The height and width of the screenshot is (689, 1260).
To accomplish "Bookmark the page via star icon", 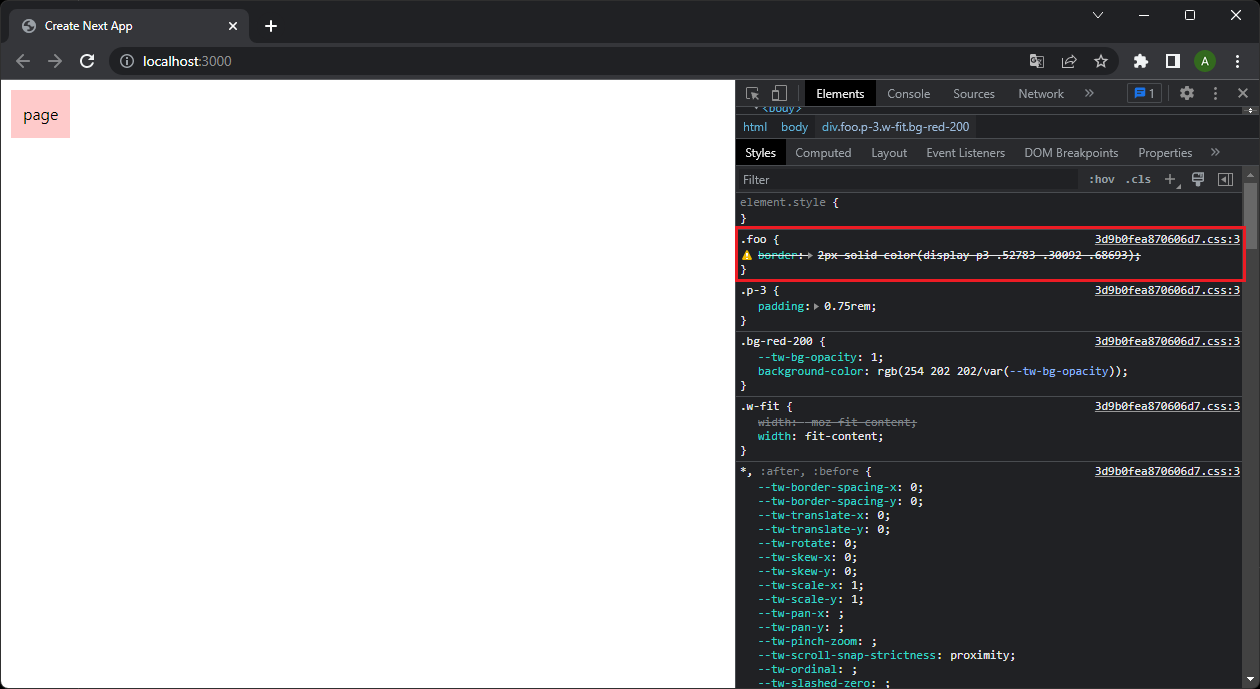I will coord(1101,61).
